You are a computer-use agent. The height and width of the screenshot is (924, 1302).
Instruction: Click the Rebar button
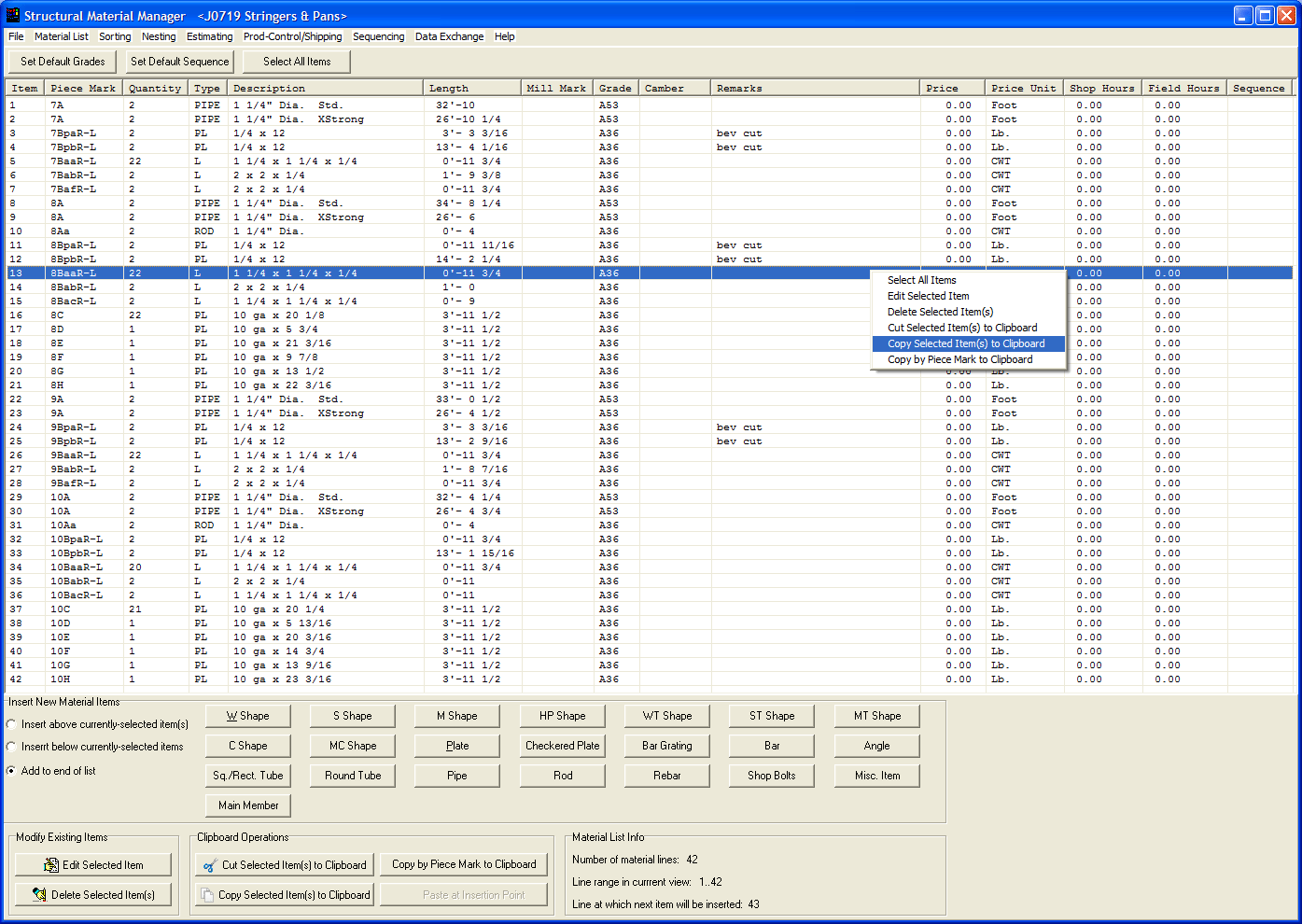pos(667,776)
